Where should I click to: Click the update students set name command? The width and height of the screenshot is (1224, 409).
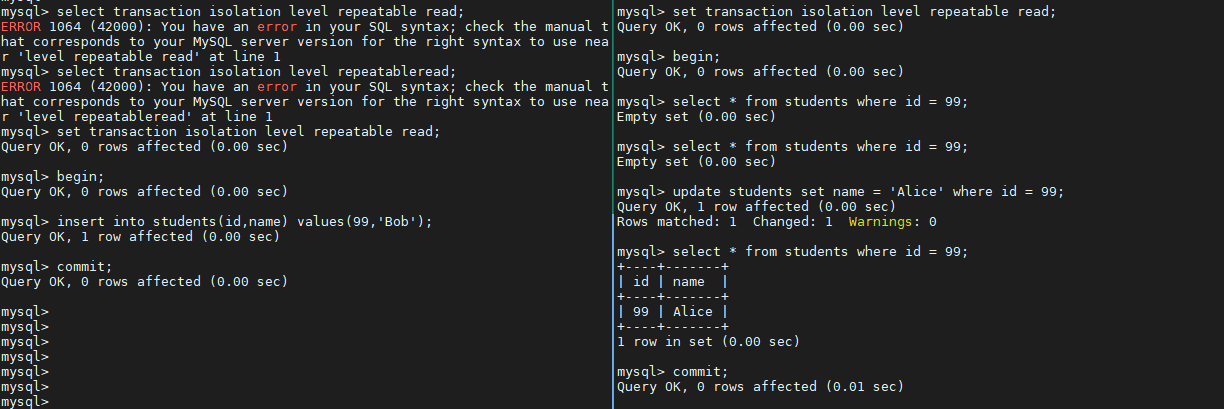pyautogui.click(x=864, y=191)
